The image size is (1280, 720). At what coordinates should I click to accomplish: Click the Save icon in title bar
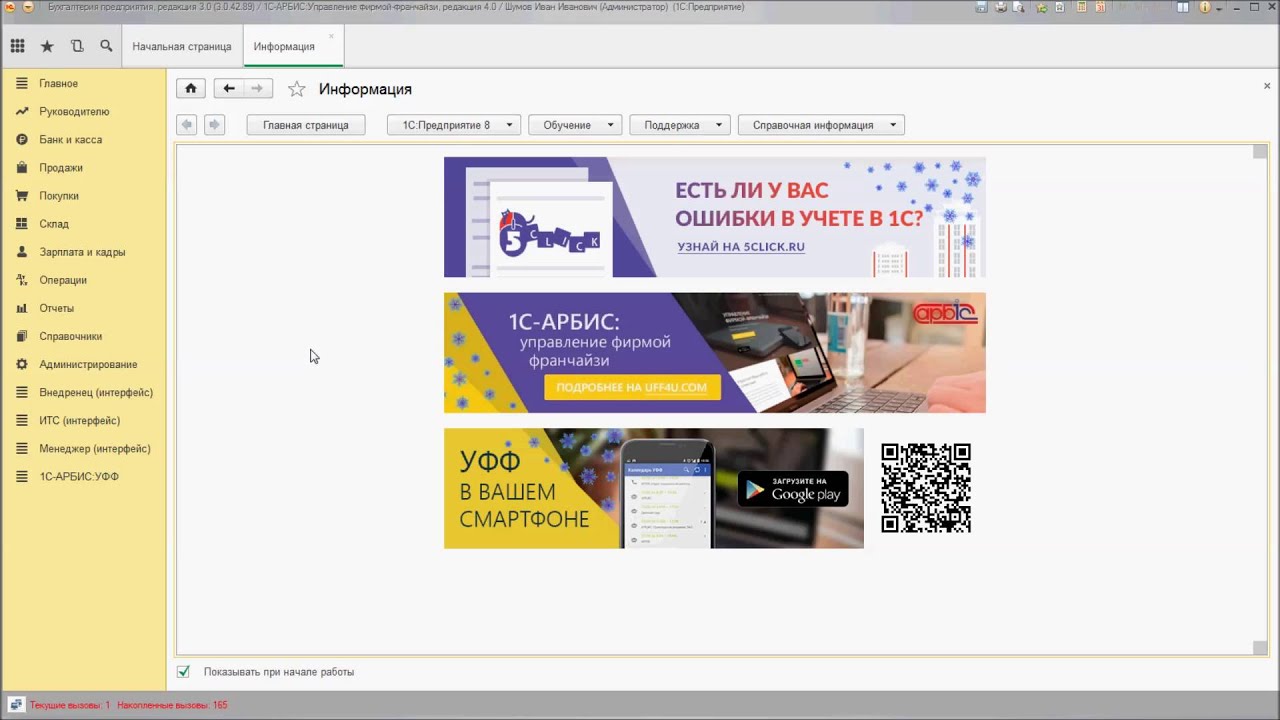(981, 7)
